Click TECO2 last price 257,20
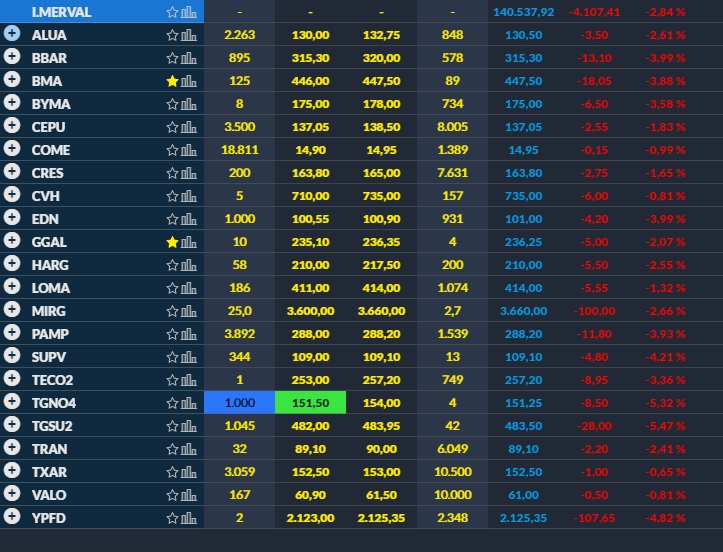Viewport: 723px width, 552px height. click(523, 380)
